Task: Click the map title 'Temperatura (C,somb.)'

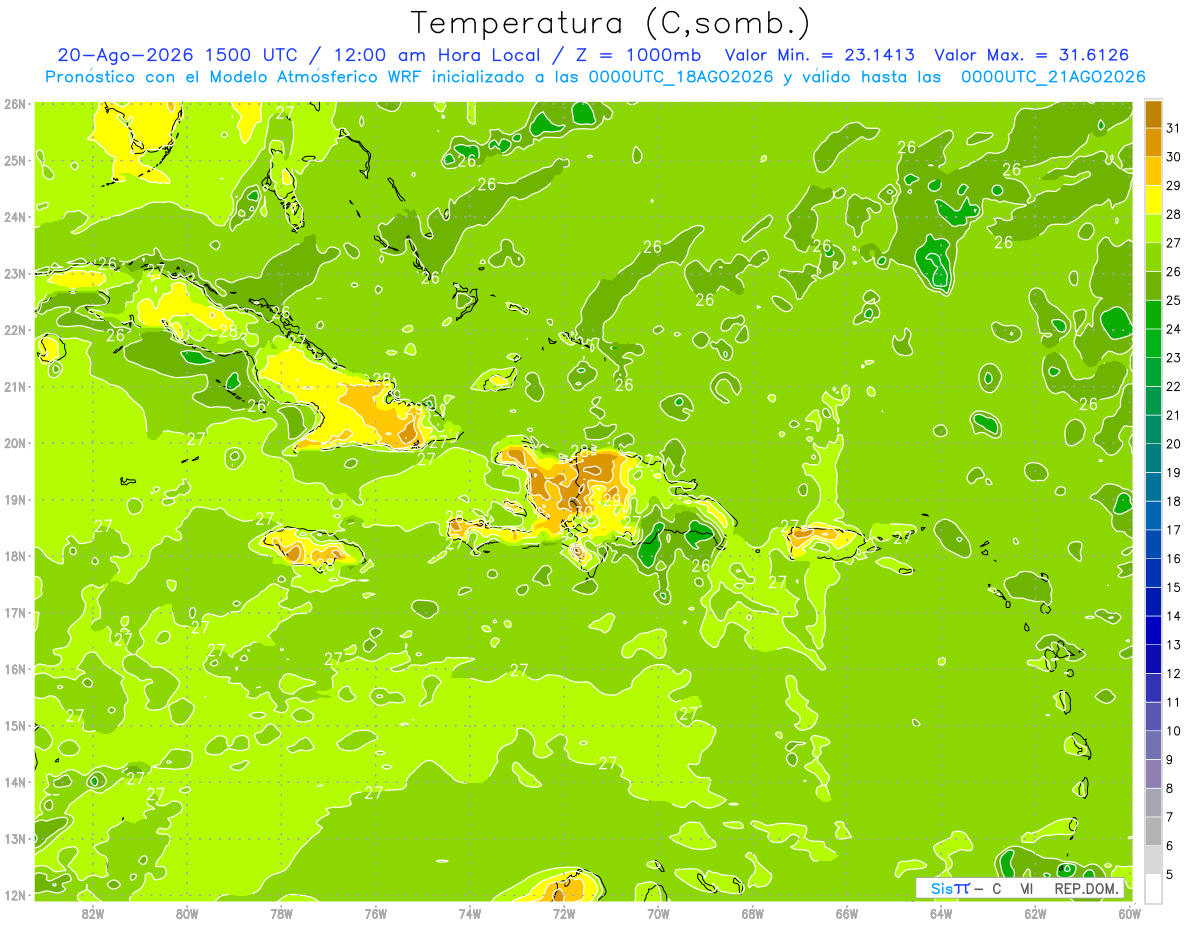Action: 611,23
